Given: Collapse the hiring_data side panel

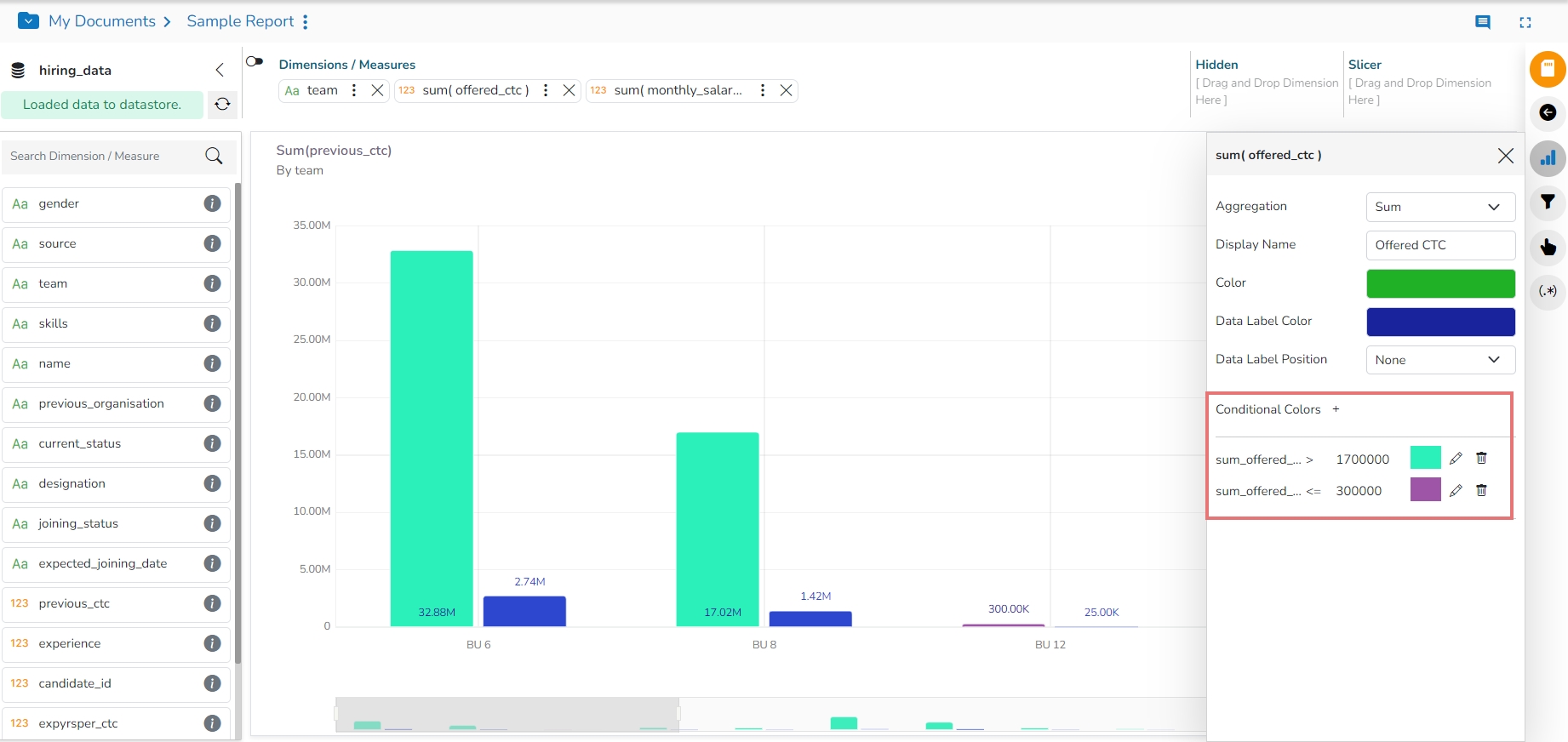Looking at the screenshot, I should pos(220,70).
